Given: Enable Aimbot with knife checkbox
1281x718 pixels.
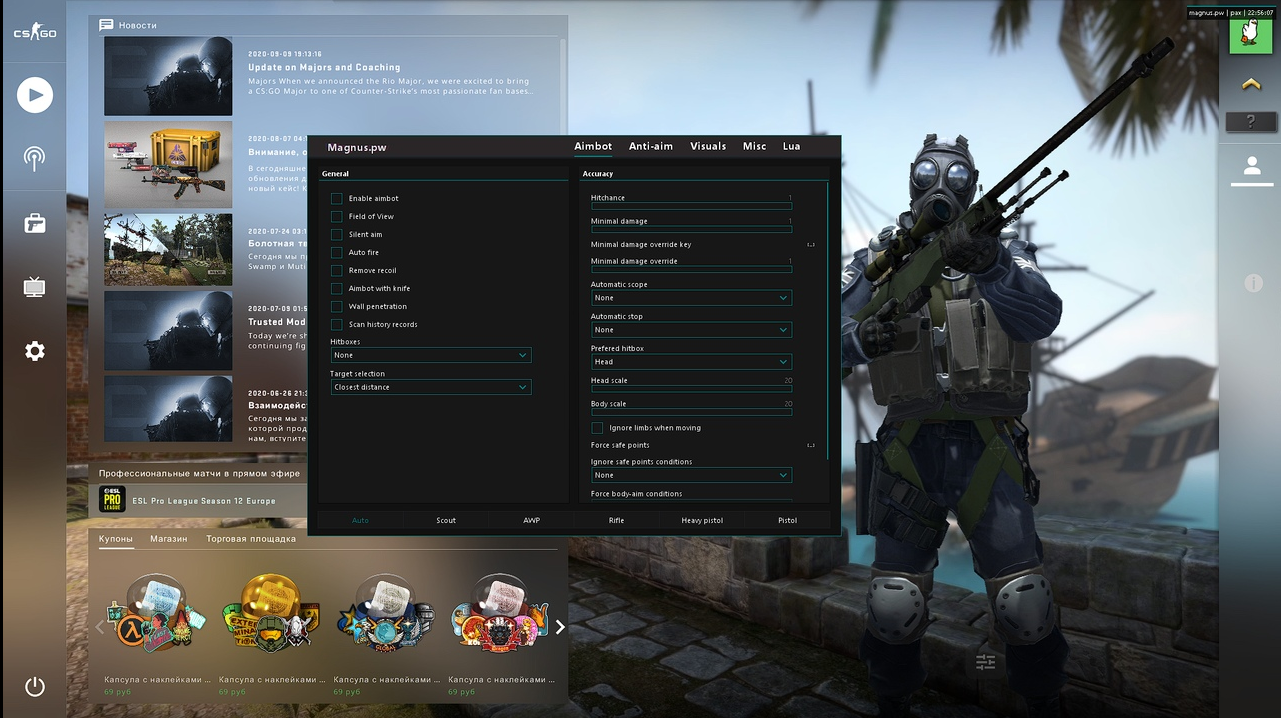Looking at the screenshot, I should [x=336, y=289].
